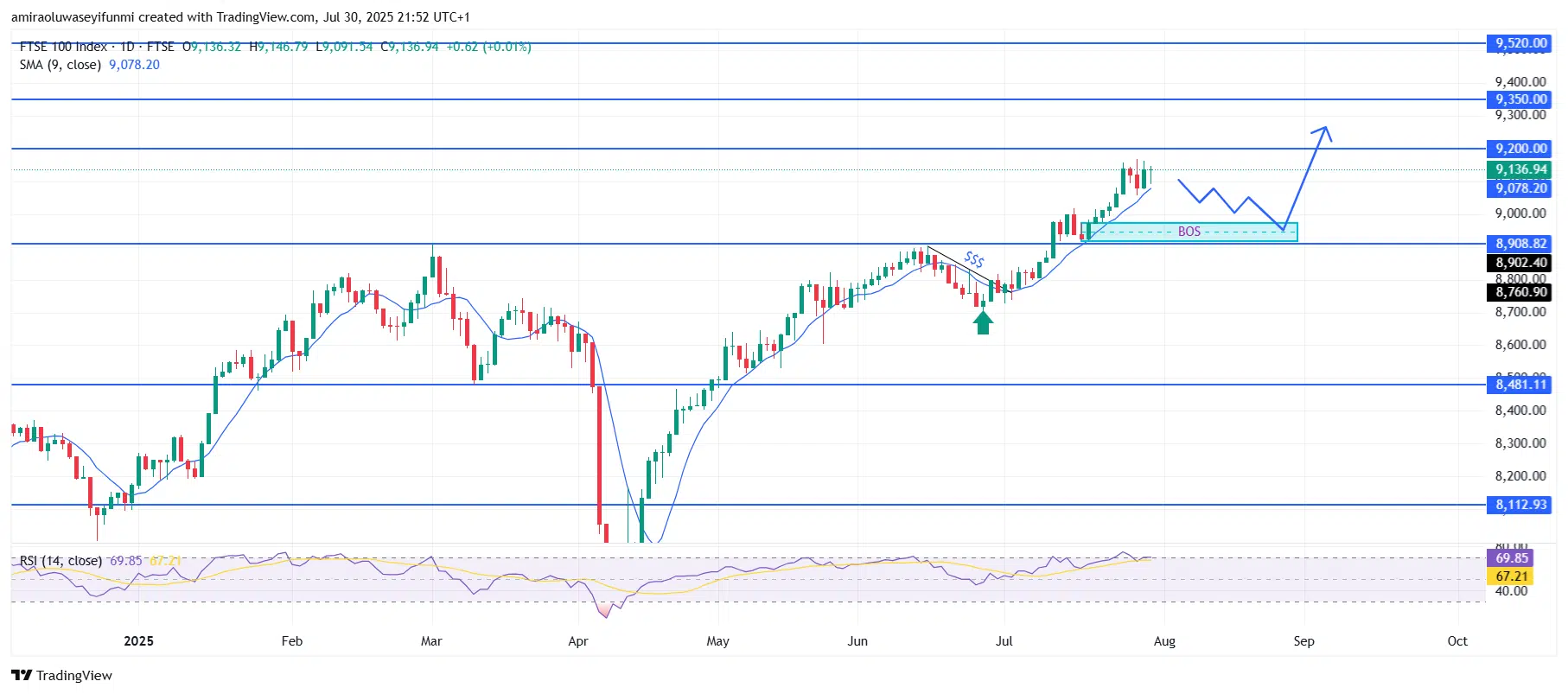The image size is (1568, 694).
Task: Click the 8,908.82 level price label
Action: coord(1520,244)
